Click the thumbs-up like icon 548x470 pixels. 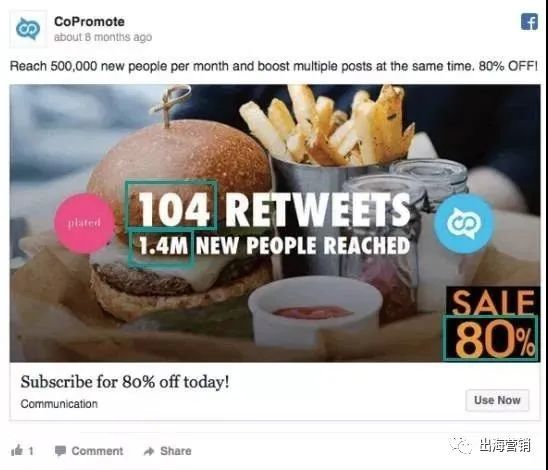[17, 451]
